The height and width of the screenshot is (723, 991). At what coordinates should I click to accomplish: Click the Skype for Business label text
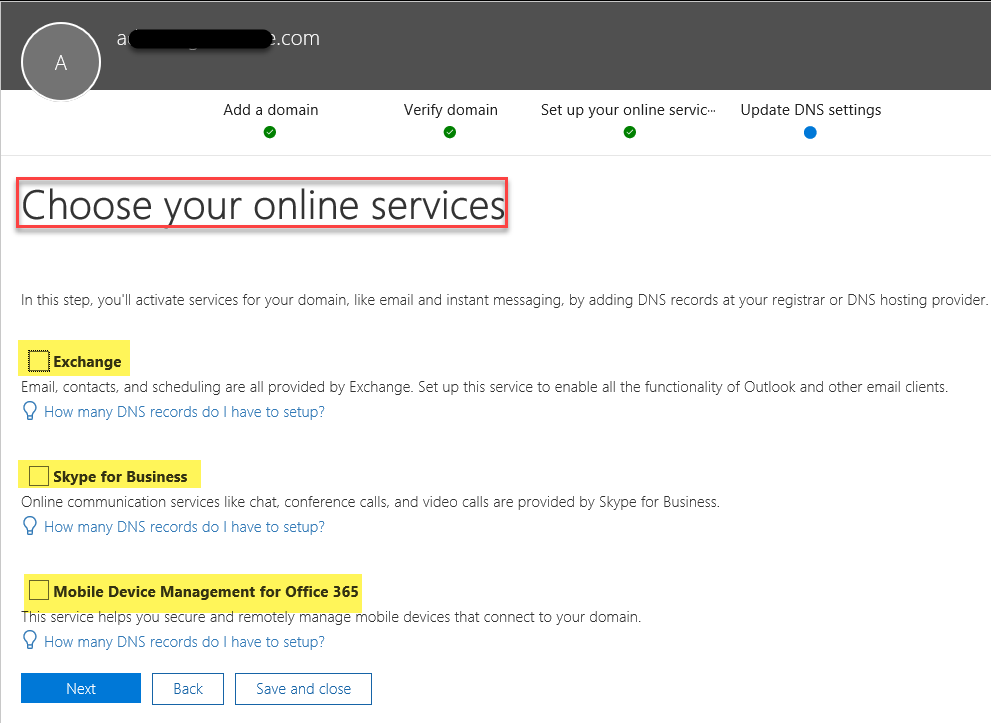coord(120,477)
